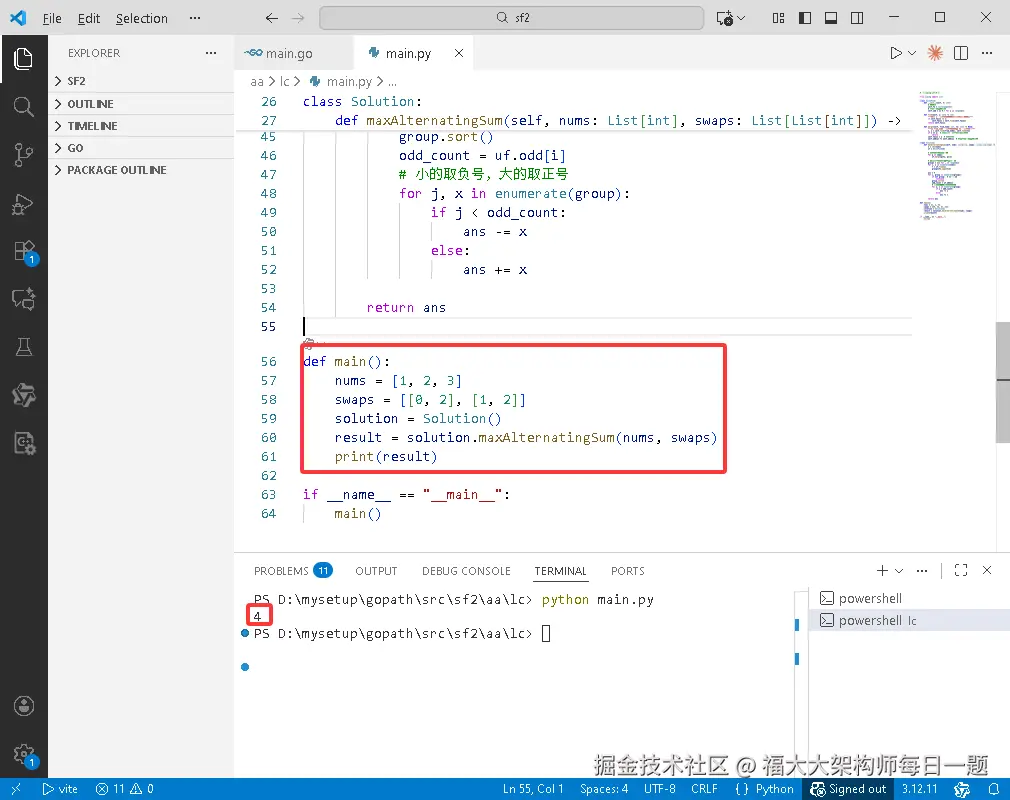The width and height of the screenshot is (1010, 800).
Task: Click the Run Python File play button
Action: (x=895, y=53)
